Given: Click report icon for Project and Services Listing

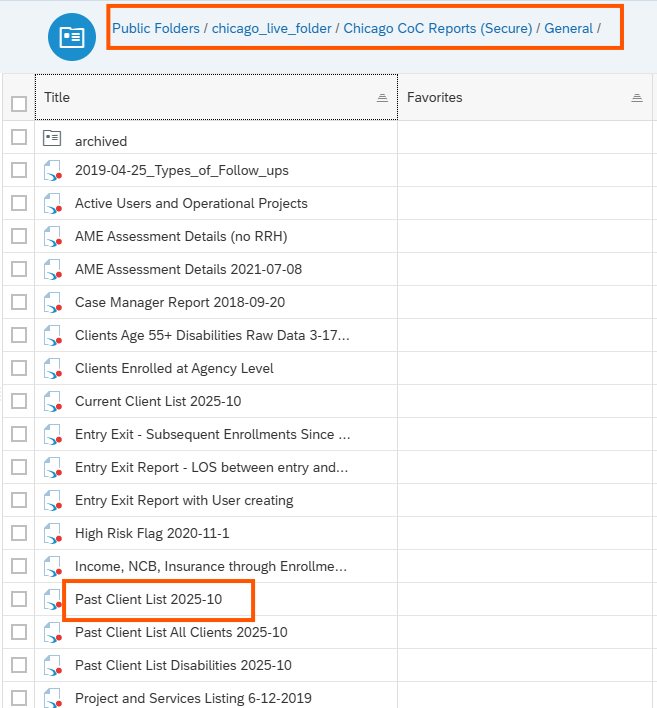Looking at the screenshot, I should tap(53, 698).
